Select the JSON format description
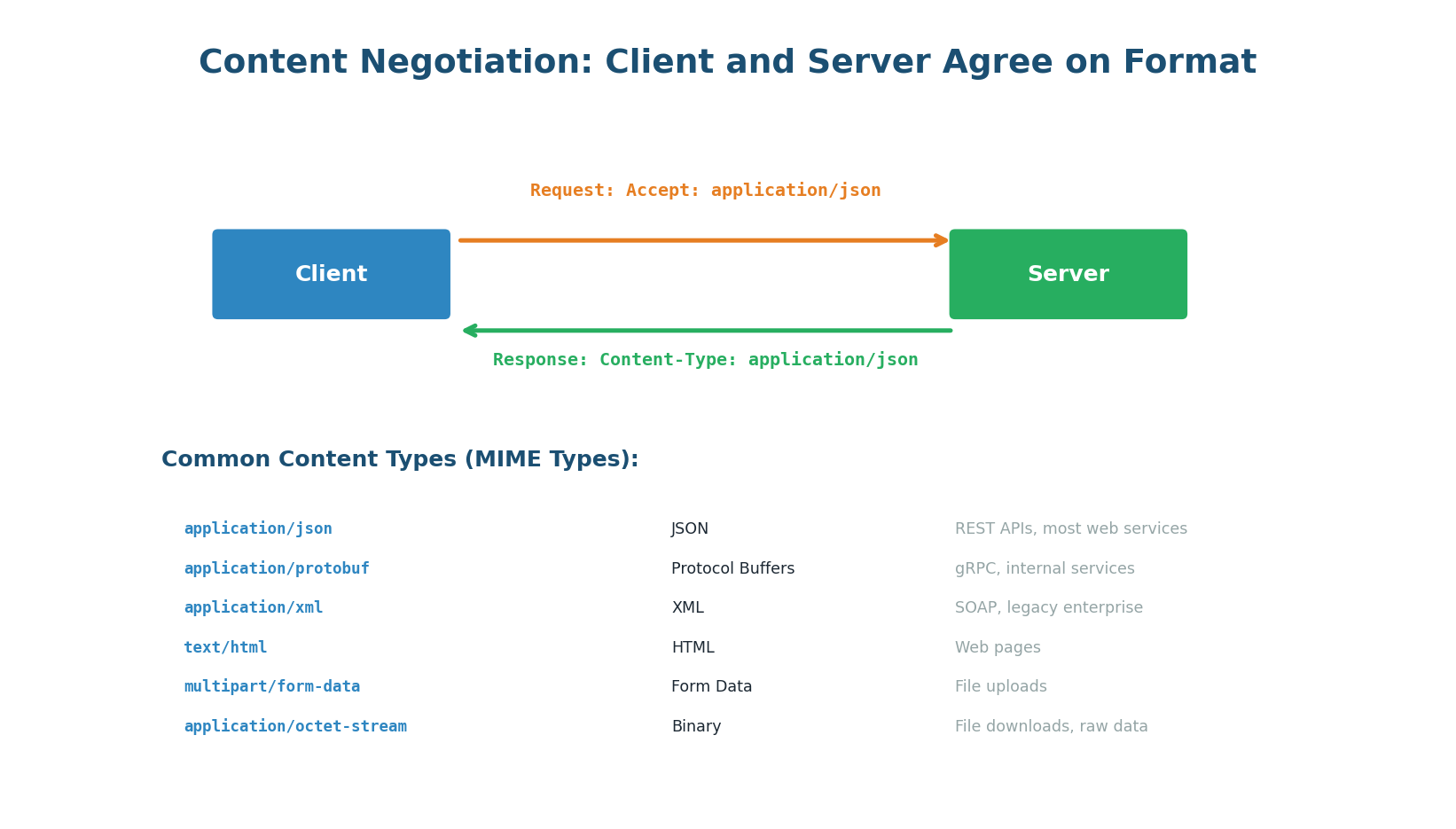 tap(690, 528)
